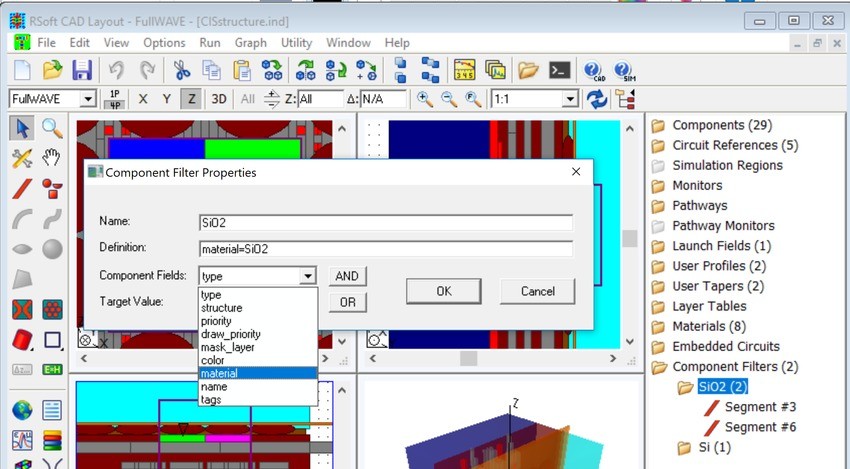Viewport: 850px width, 469px height.
Task: Open Materials (8) folder in tree
Action: click(x=709, y=326)
